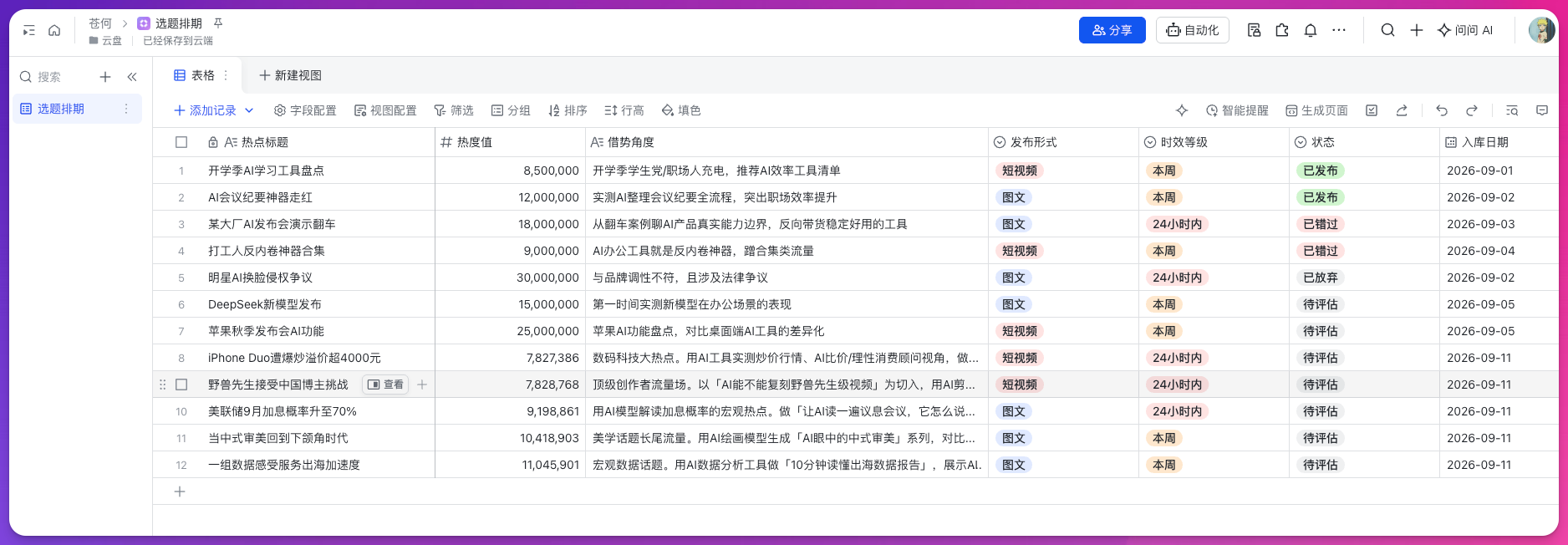Click 生成页面 generate page
This screenshot has height=545, width=1568.
[x=1316, y=110]
